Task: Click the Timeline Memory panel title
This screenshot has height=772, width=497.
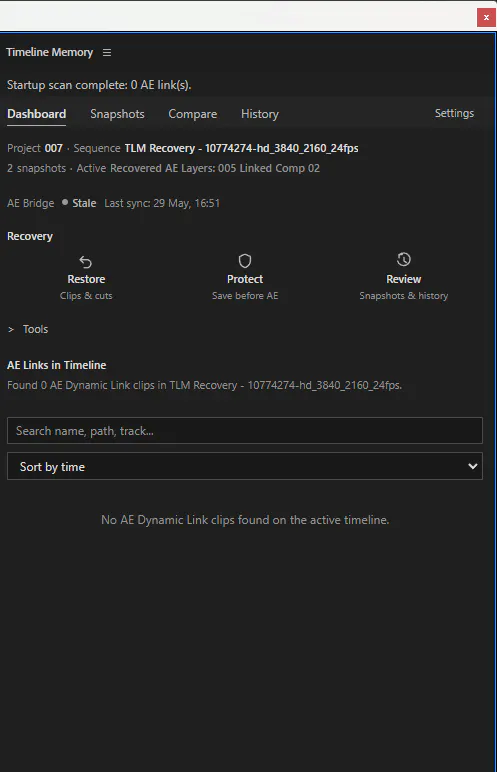Action: [49, 52]
